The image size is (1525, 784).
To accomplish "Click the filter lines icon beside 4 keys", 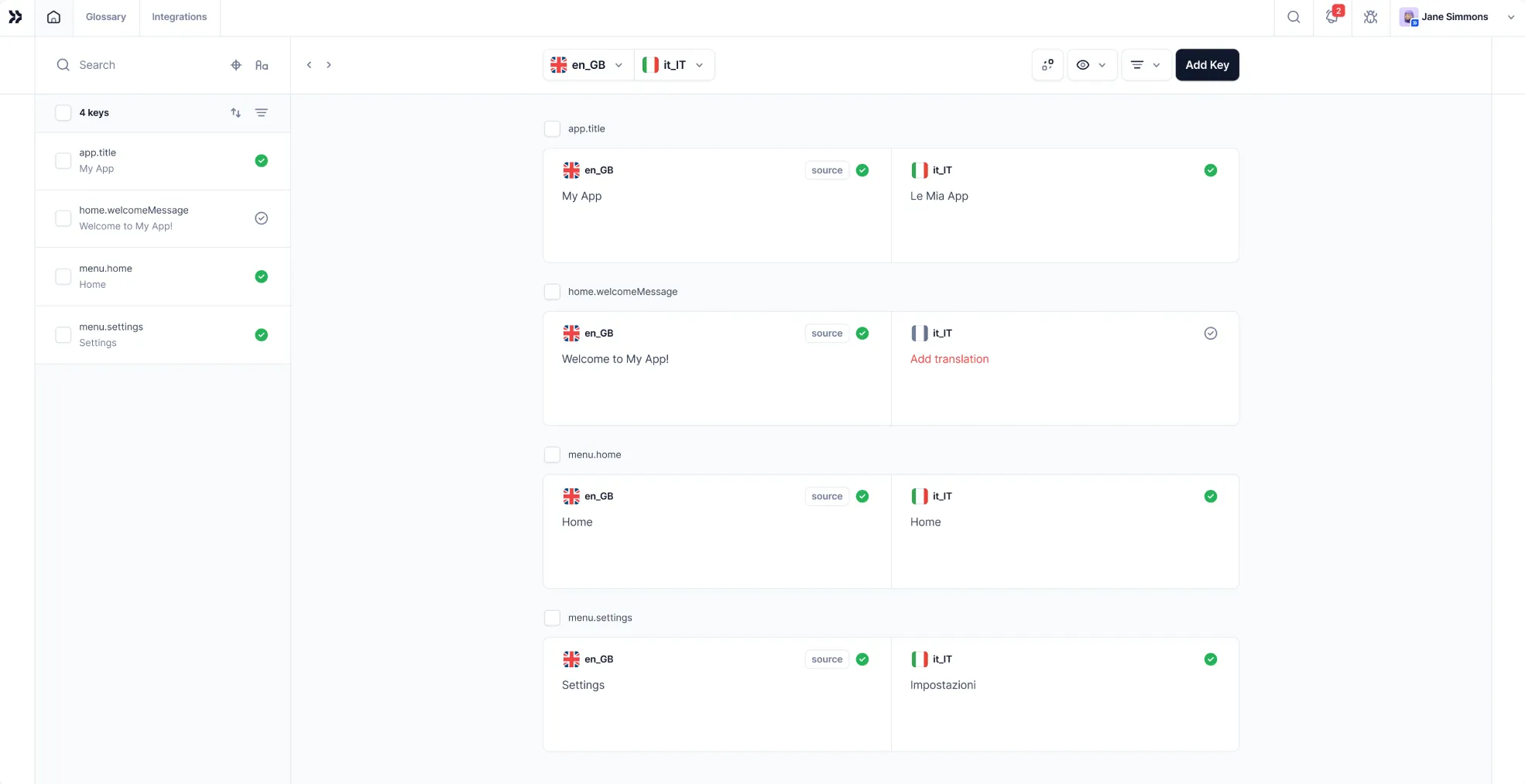I will [262, 113].
